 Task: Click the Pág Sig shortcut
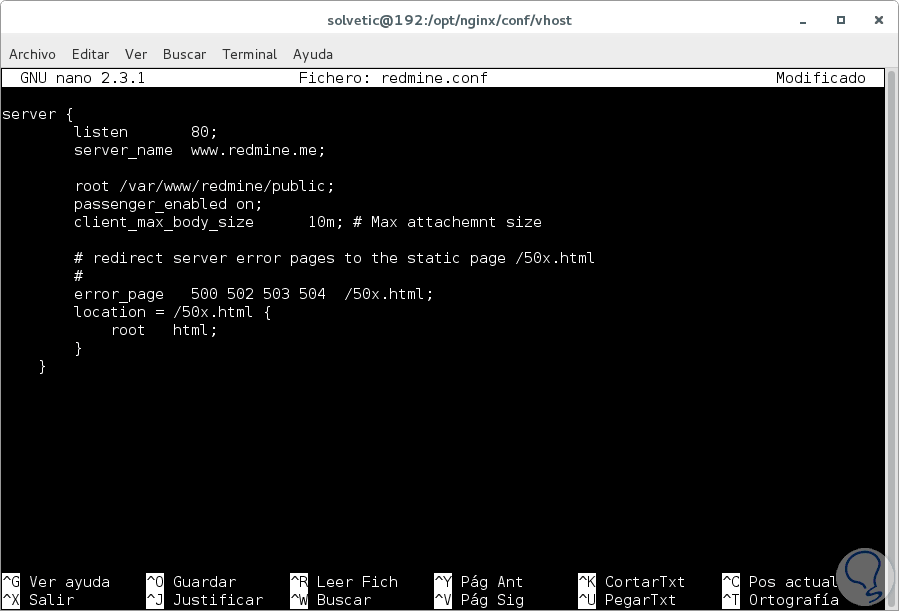coord(493,599)
